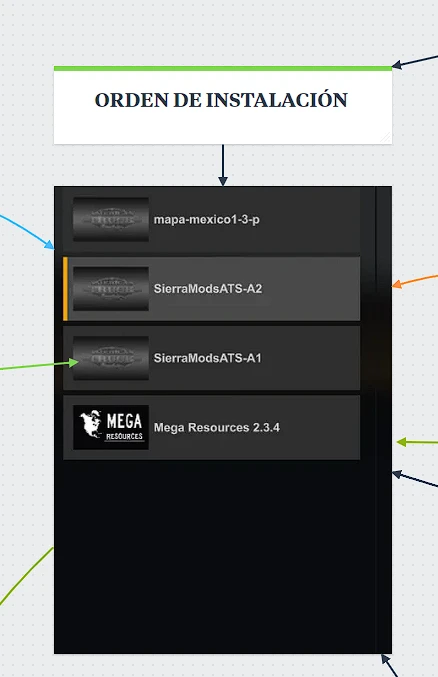The height and width of the screenshot is (677, 438).
Task: Select the dark connector arrow below the title card
Action: click(223, 165)
